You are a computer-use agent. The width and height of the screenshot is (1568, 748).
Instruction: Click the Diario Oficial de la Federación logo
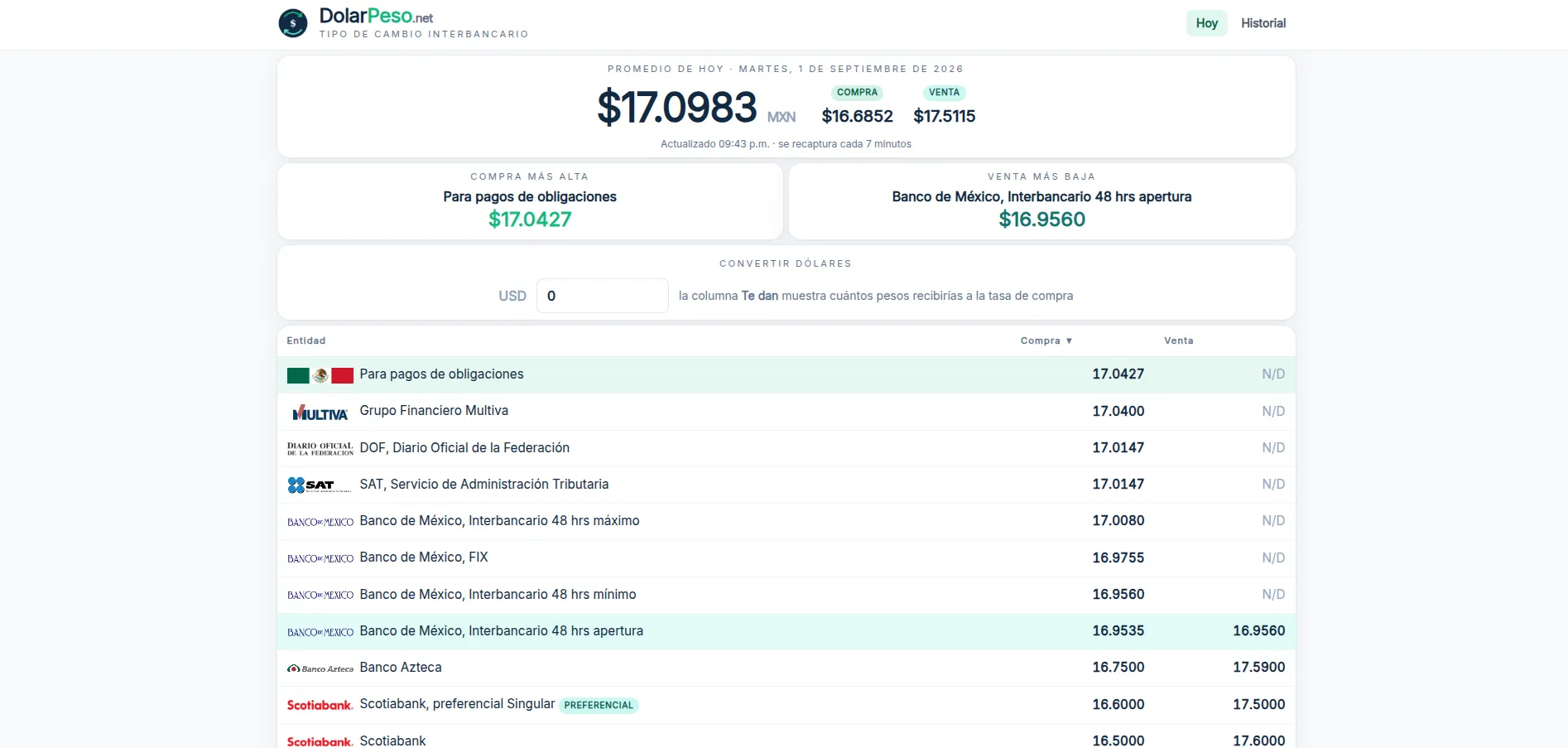pyautogui.click(x=320, y=449)
